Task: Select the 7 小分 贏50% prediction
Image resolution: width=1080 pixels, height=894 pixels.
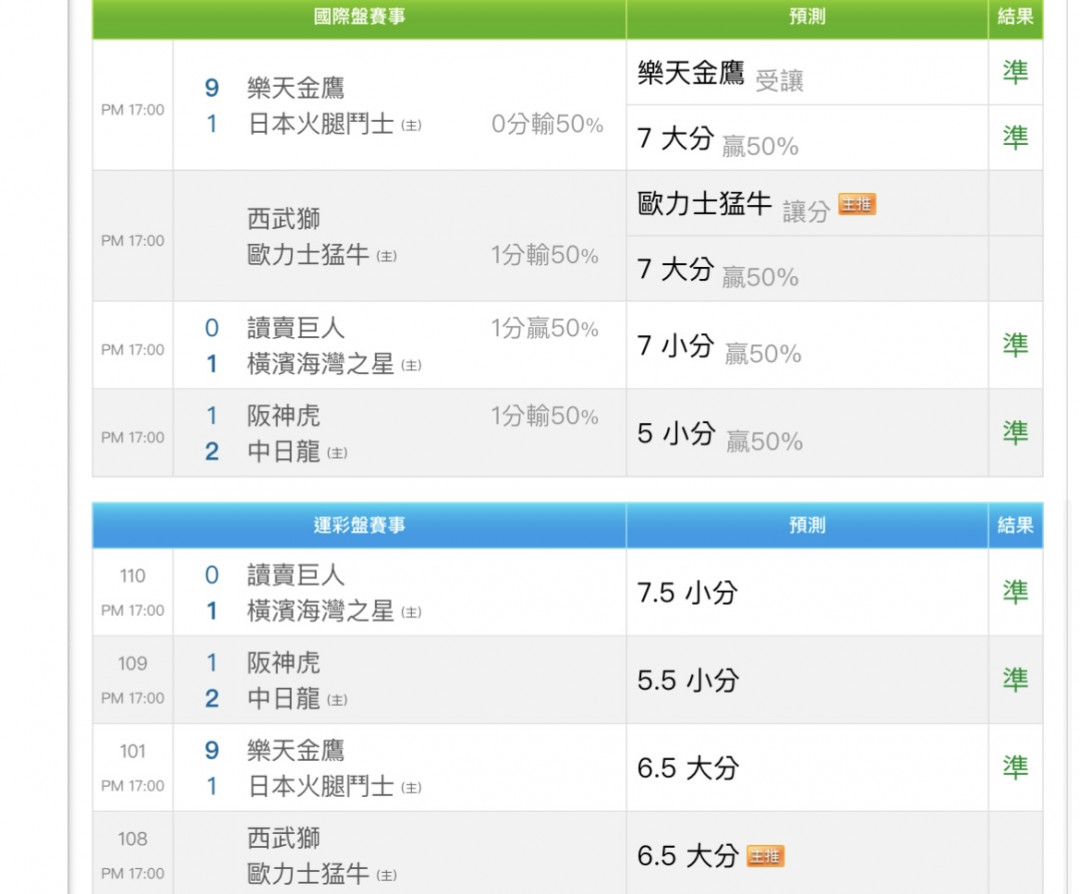Action: (719, 348)
